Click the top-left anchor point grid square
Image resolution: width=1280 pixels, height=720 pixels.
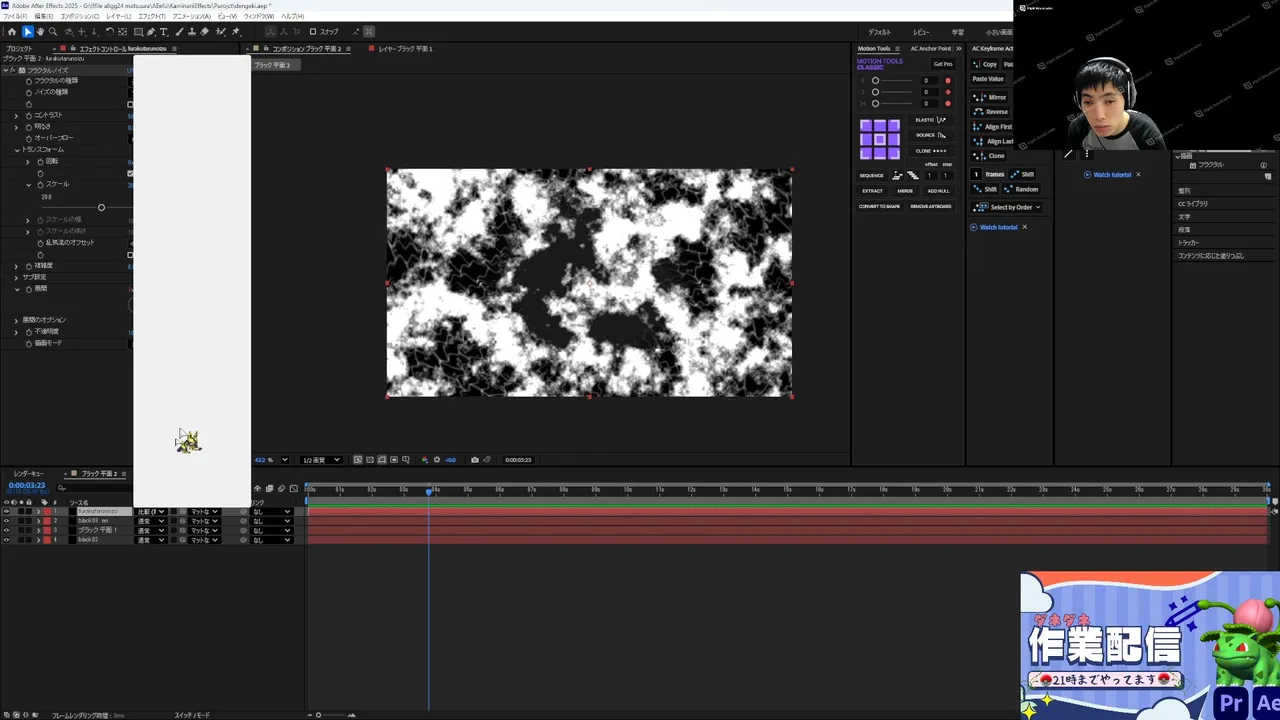(866, 126)
